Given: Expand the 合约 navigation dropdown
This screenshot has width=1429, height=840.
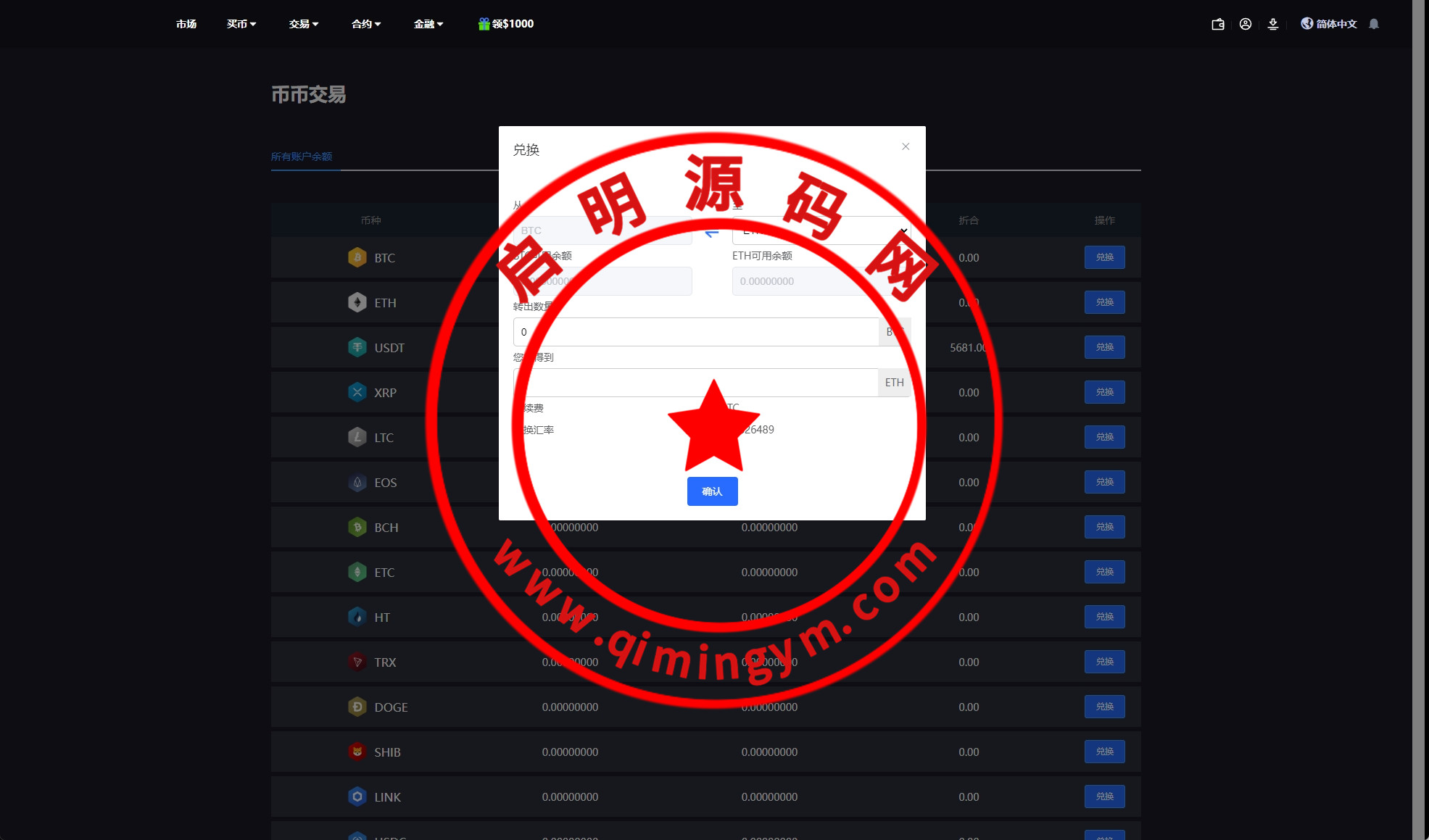Looking at the screenshot, I should [365, 24].
